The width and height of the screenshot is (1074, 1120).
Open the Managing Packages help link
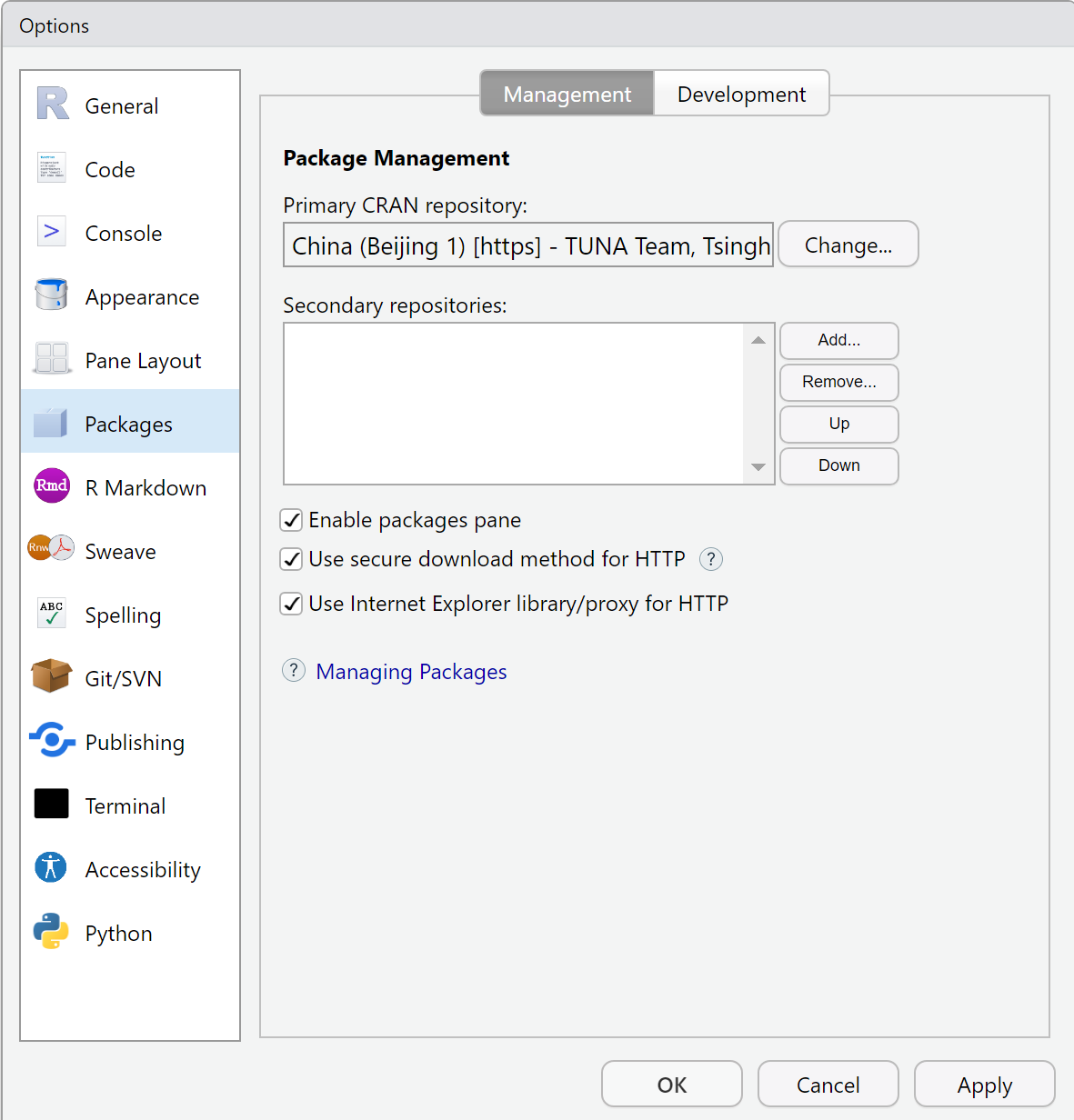pos(411,672)
